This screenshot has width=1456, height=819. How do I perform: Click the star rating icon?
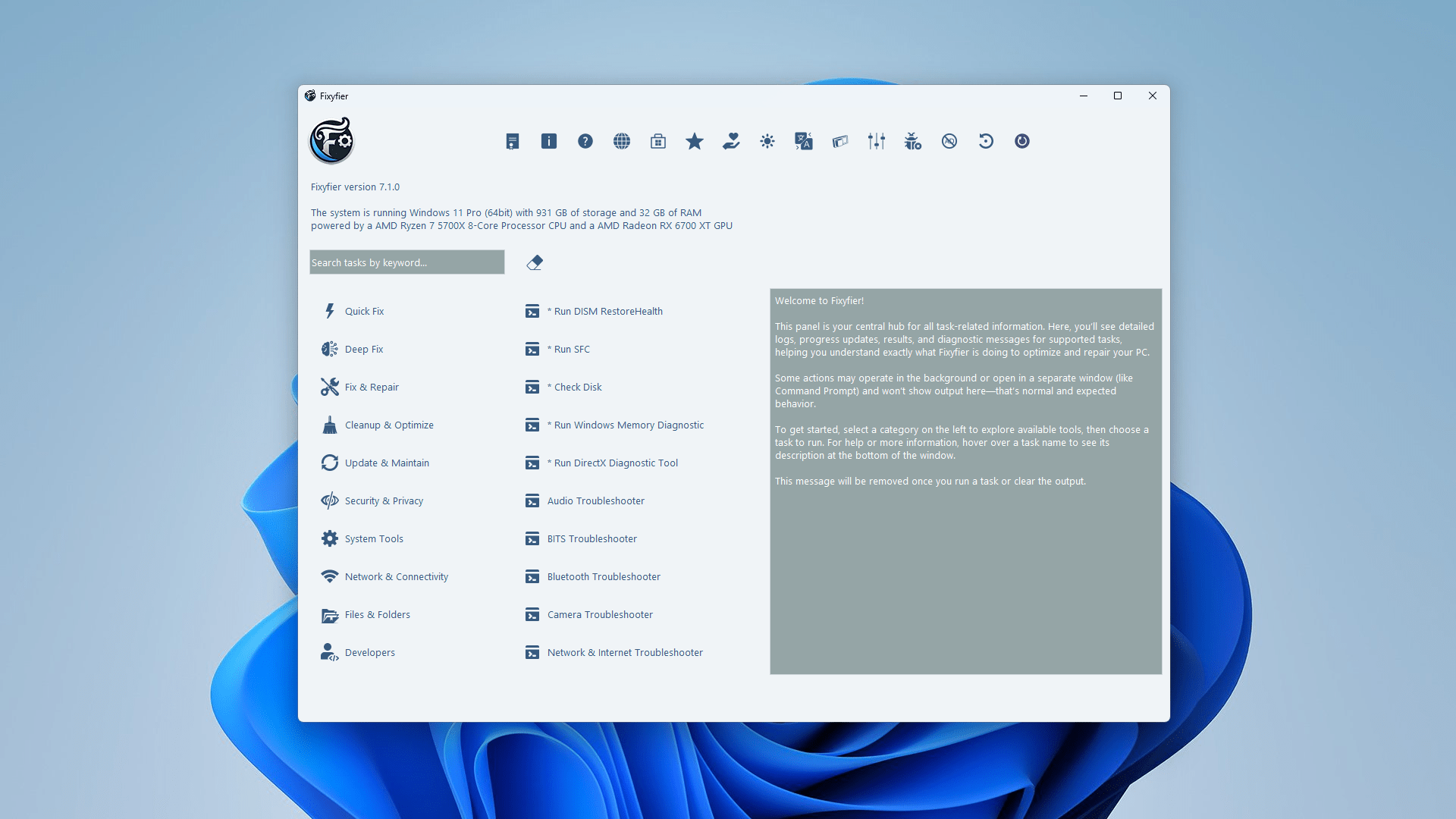(694, 141)
